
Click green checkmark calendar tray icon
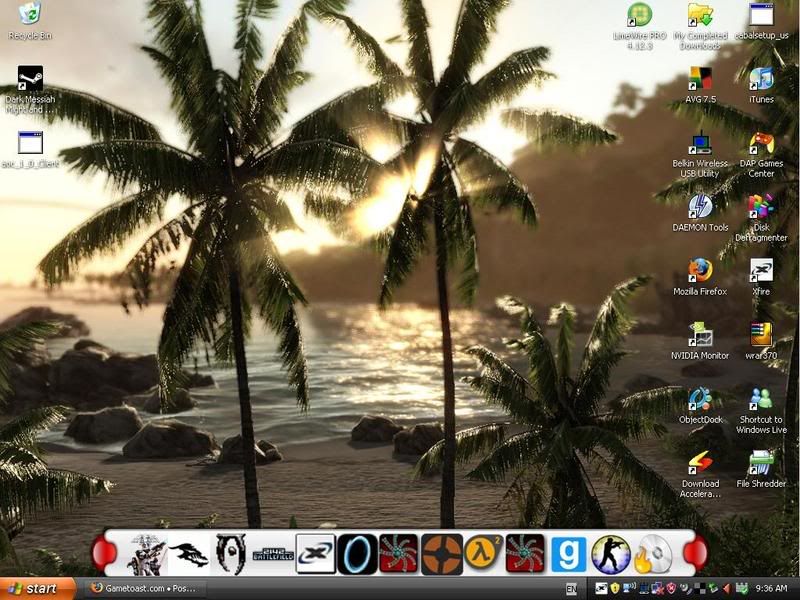[741, 589]
